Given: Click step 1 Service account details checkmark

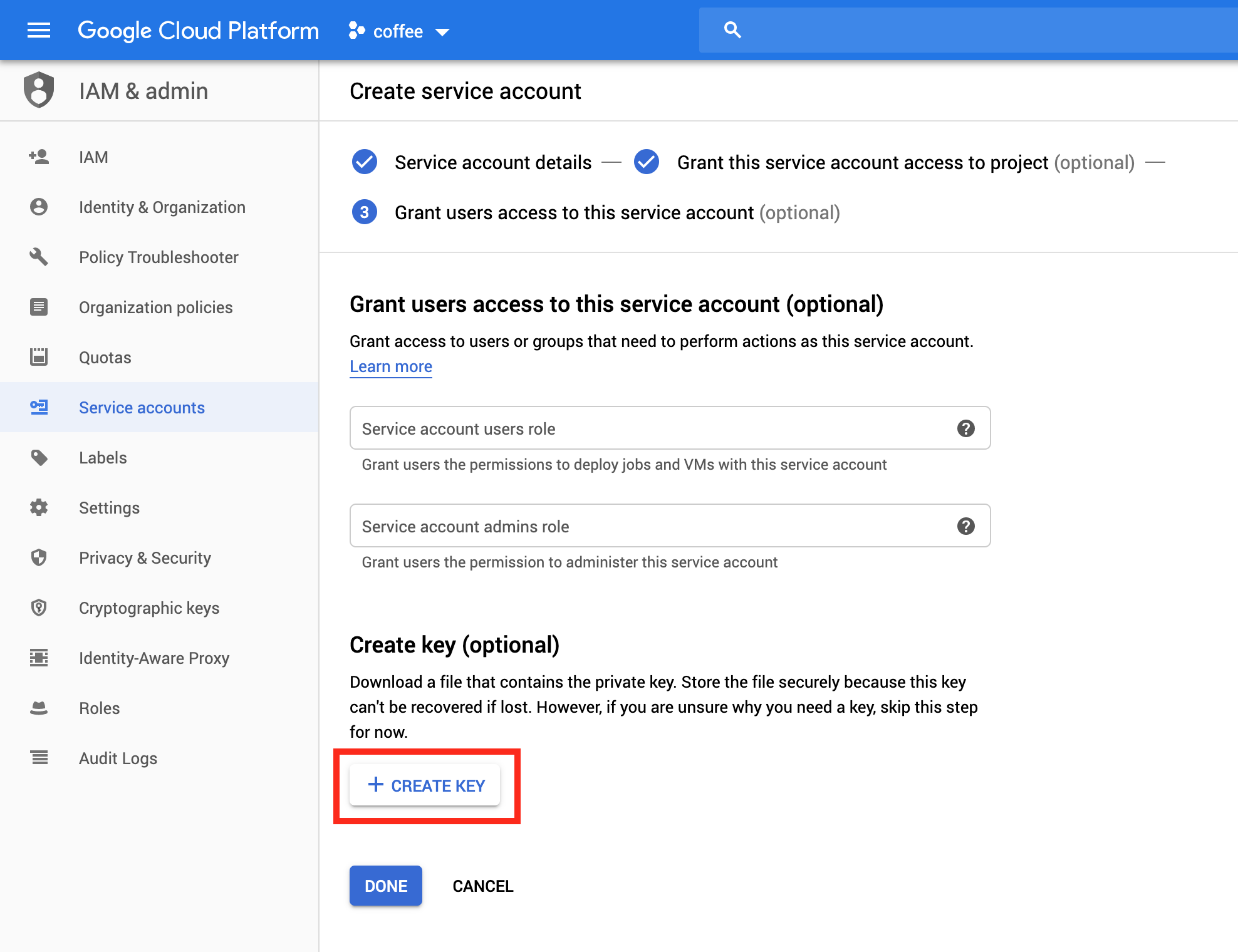Looking at the screenshot, I should click(365, 162).
